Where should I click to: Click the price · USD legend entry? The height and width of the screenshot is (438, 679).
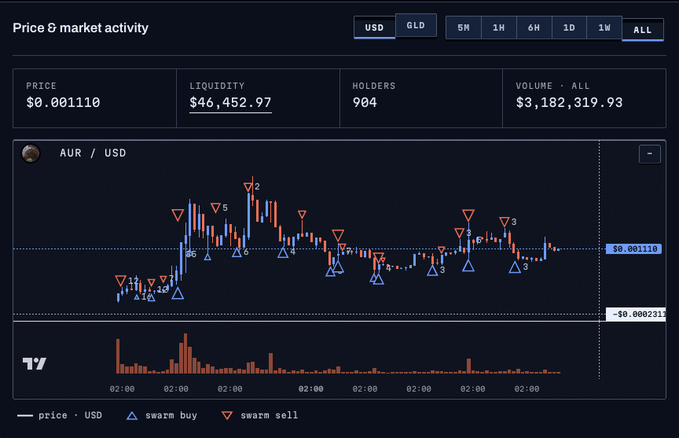60,415
